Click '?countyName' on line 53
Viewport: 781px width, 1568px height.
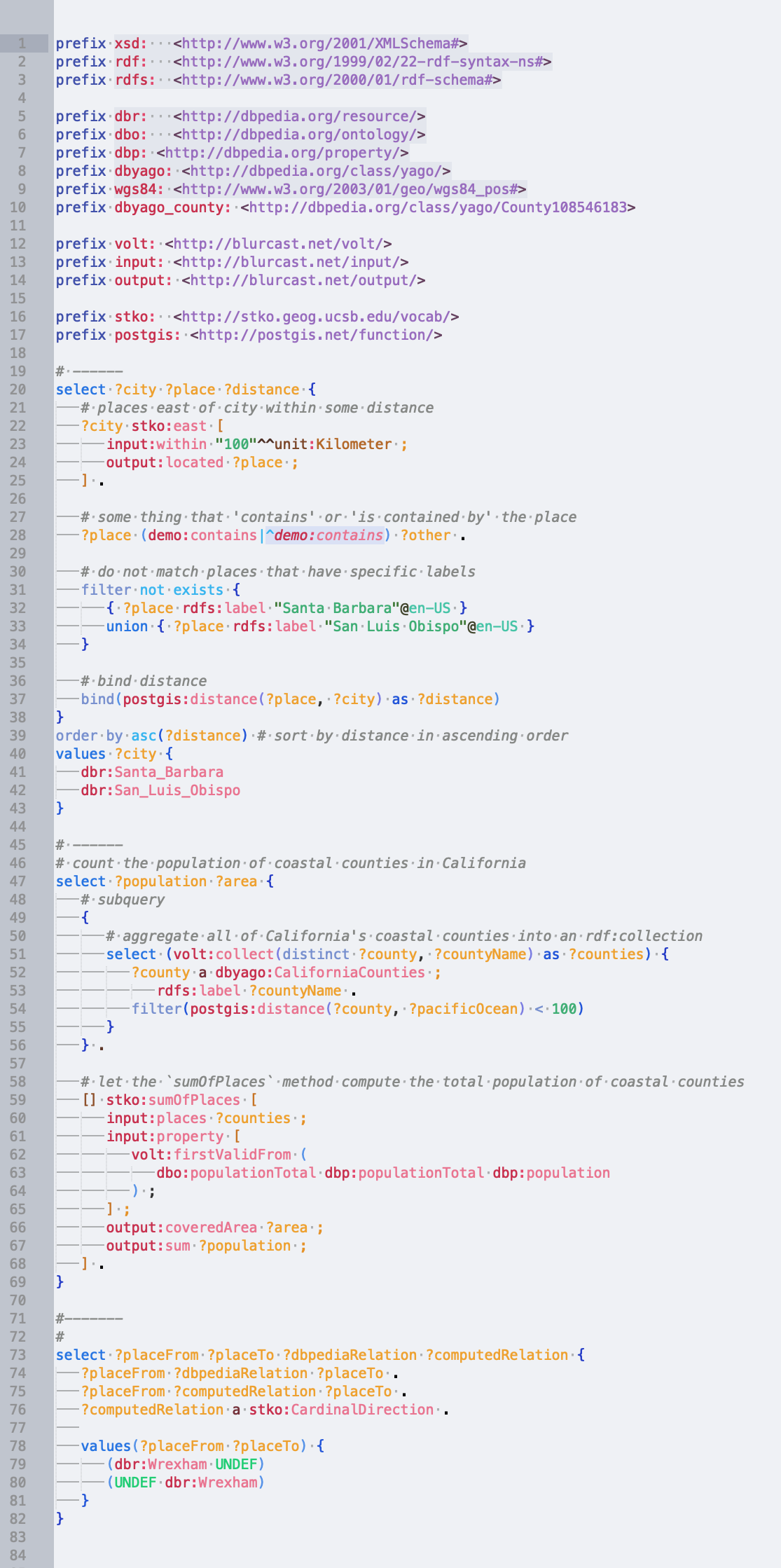tap(295, 991)
